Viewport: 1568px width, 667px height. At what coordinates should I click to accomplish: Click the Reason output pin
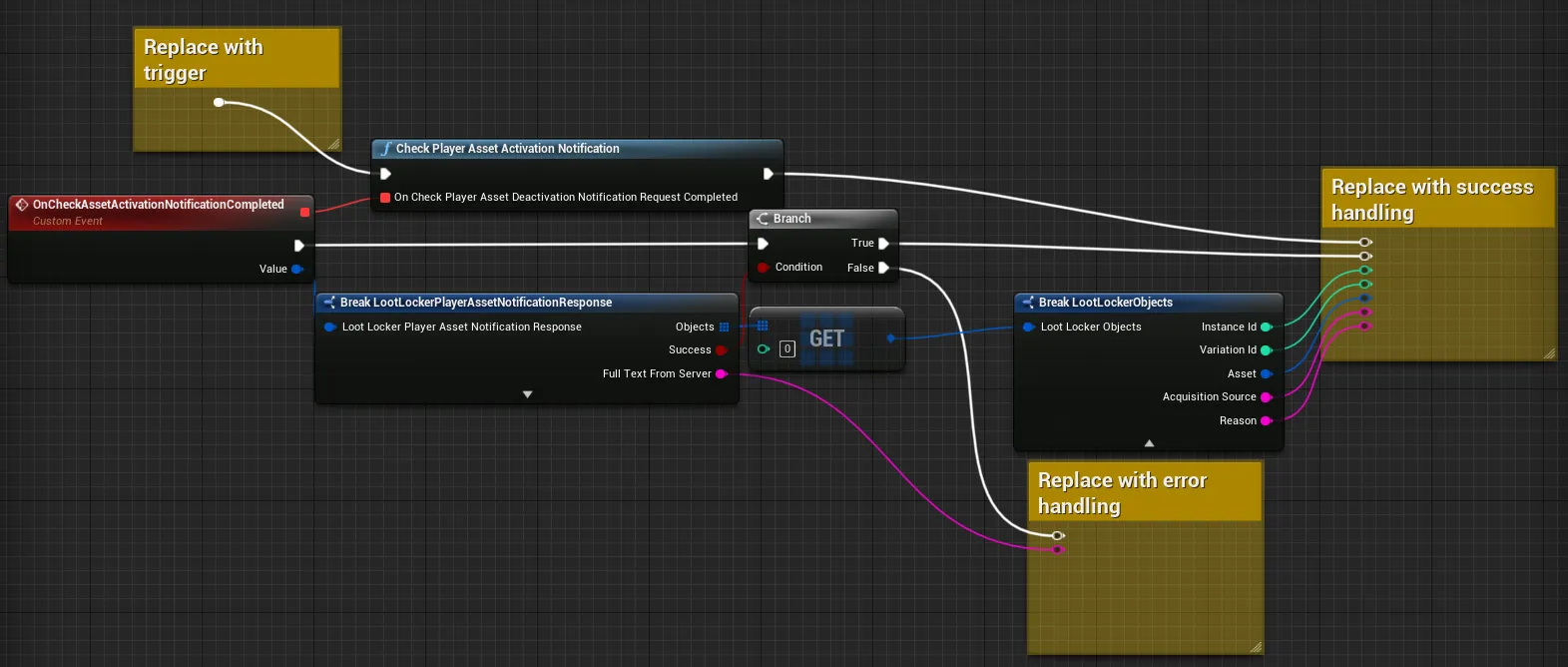point(1267,421)
